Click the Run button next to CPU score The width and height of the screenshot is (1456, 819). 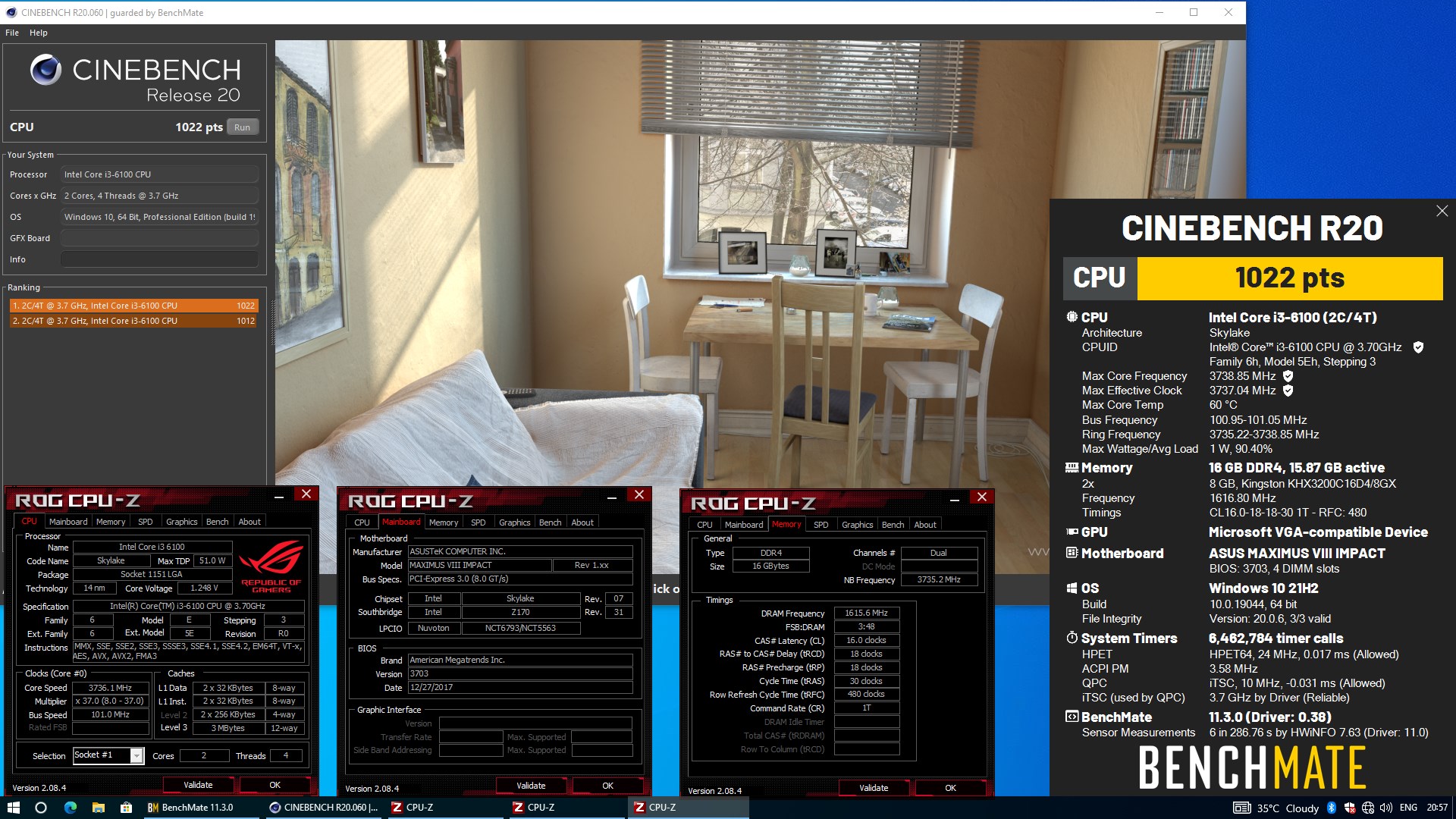tap(242, 127)
